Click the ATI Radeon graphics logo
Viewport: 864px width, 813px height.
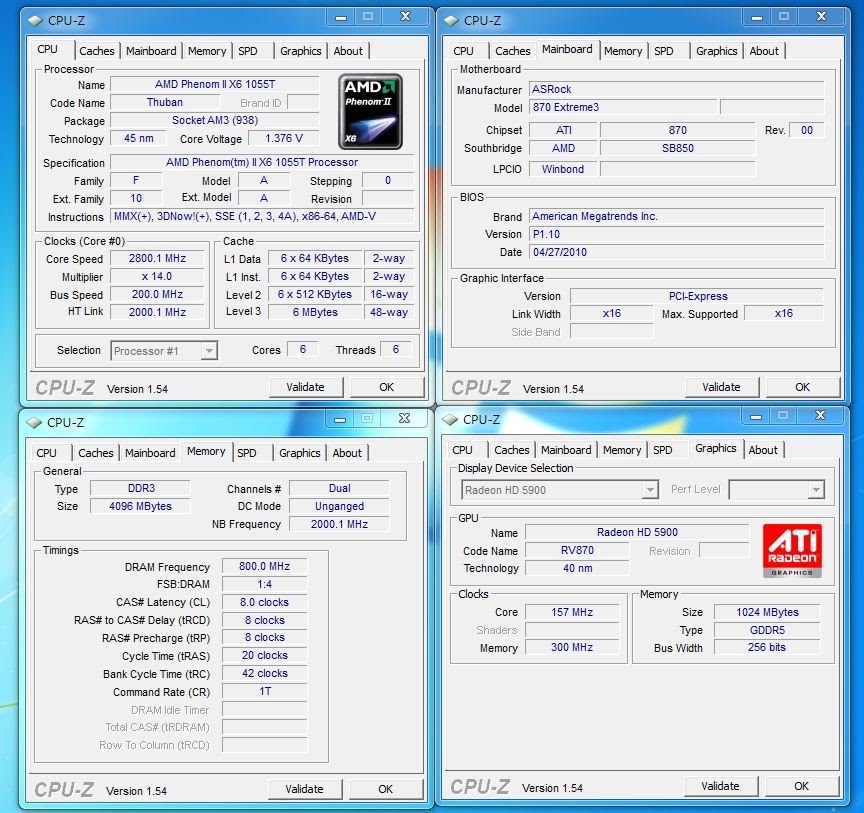[792, 550]
